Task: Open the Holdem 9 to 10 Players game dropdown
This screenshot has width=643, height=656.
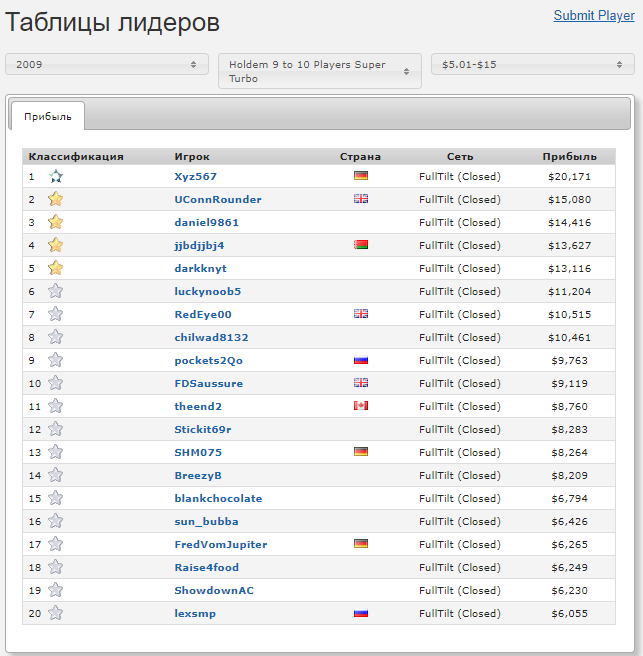Action: 320,71
